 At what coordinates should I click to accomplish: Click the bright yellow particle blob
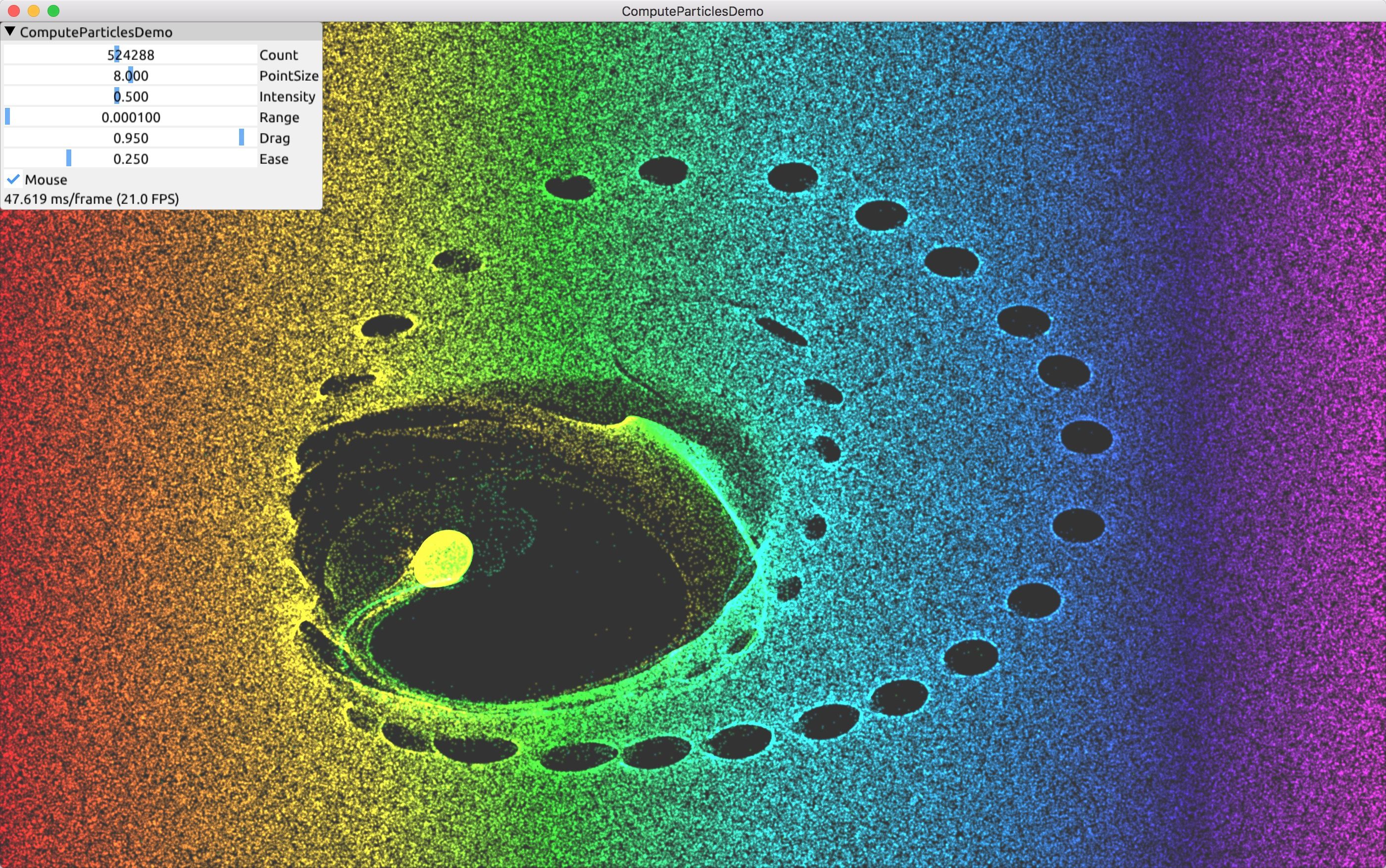(443, 558)
